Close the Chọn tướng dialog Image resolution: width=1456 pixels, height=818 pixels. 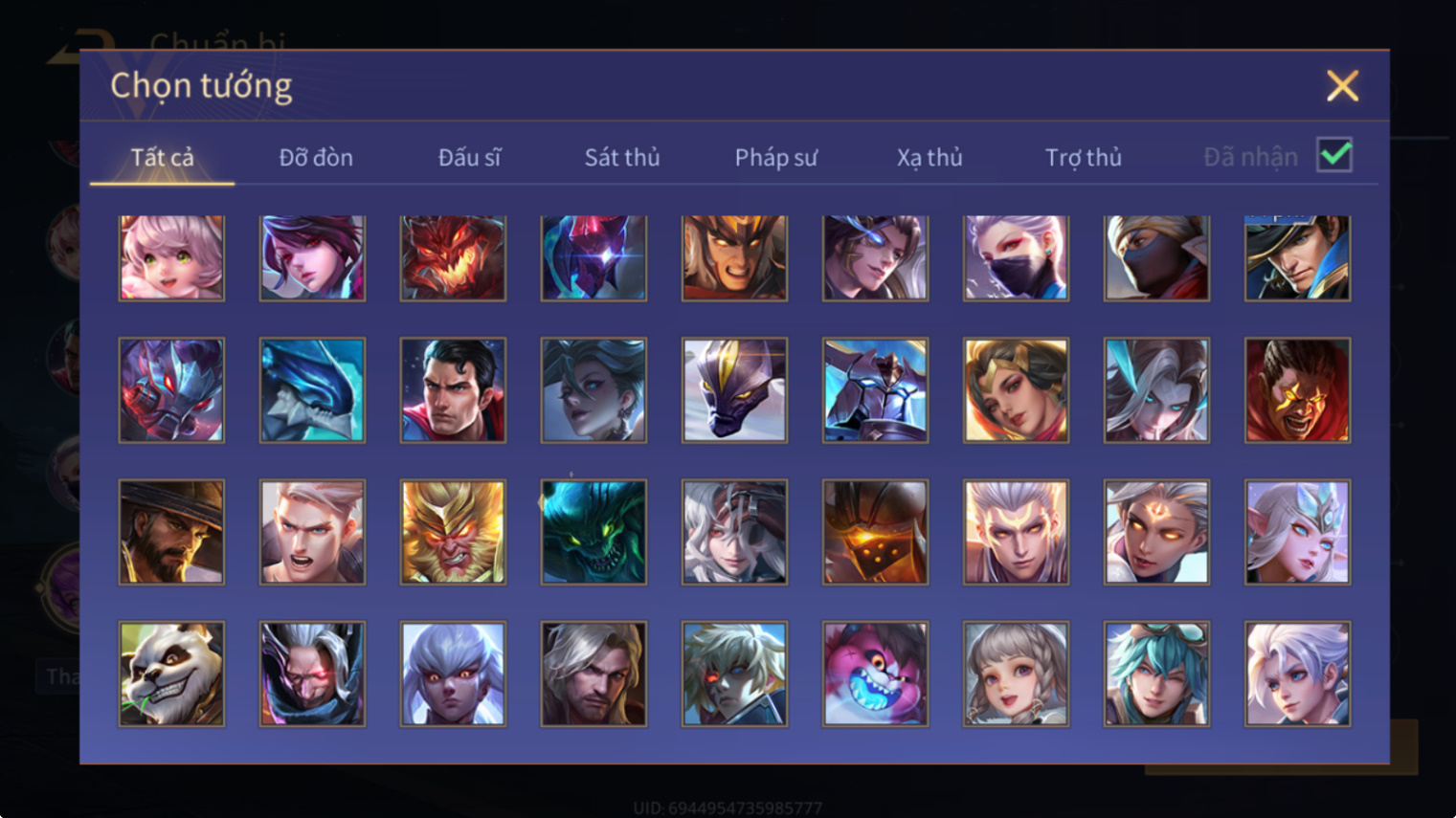pyautogui.click(x=1342, y=86)
